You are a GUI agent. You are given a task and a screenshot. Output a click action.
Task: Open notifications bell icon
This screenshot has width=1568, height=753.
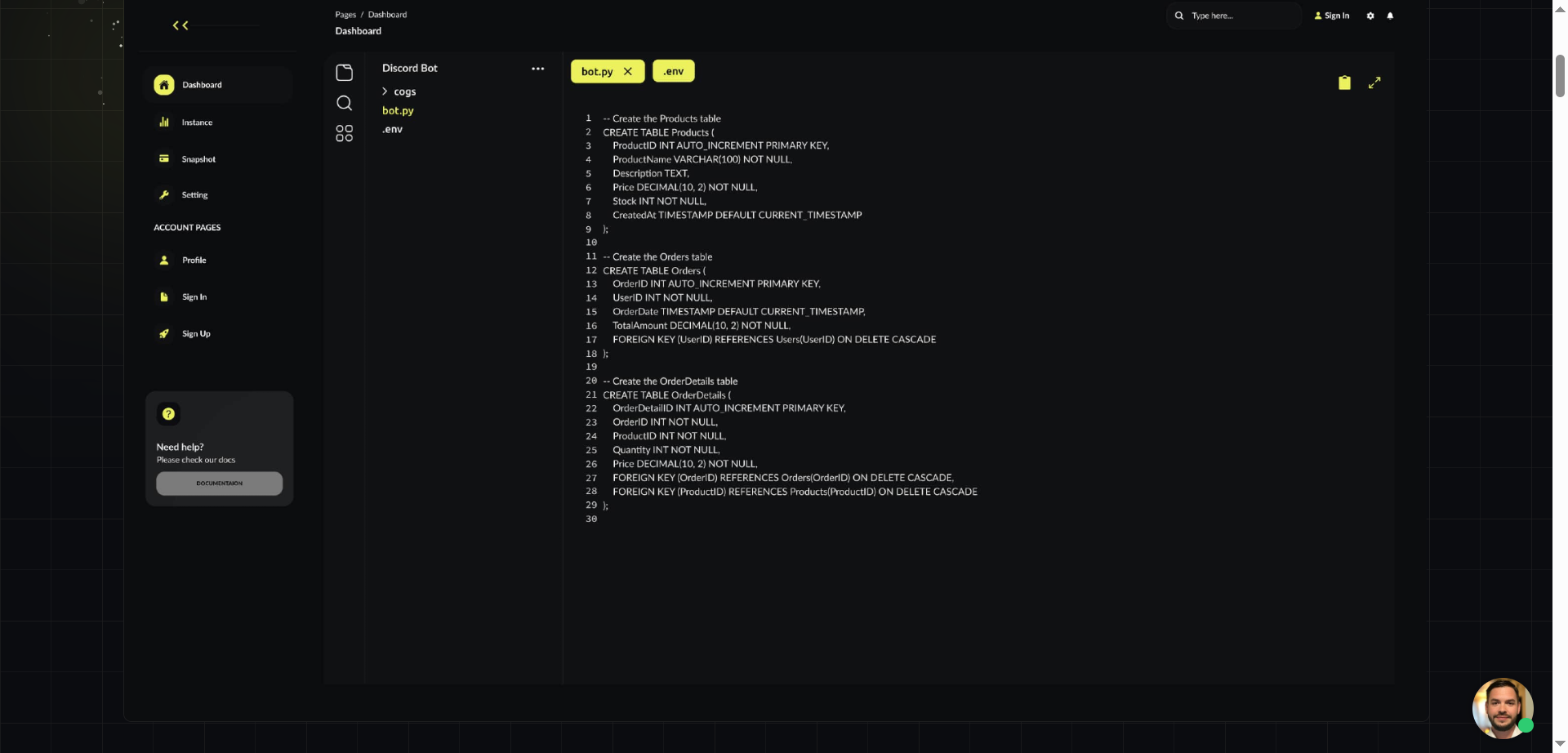pyautogui.click(x=1390, y=16)
